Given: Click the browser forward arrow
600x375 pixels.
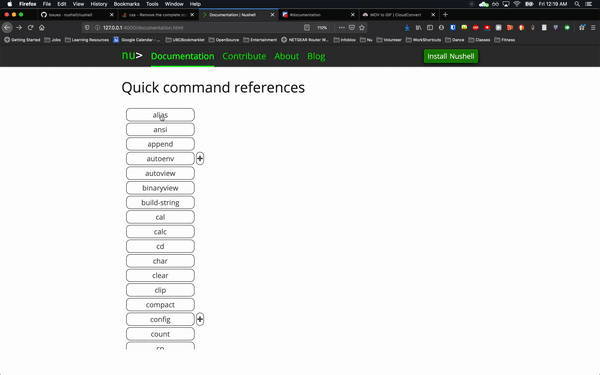Looking at the screenshot, I should (x=19, y=28).
